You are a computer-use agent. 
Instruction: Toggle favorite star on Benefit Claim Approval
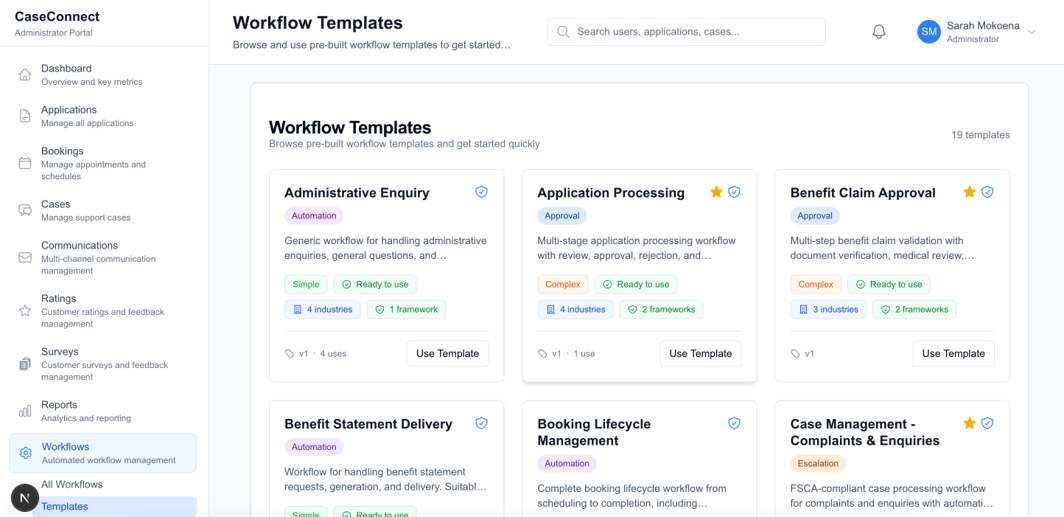point(969,192)
